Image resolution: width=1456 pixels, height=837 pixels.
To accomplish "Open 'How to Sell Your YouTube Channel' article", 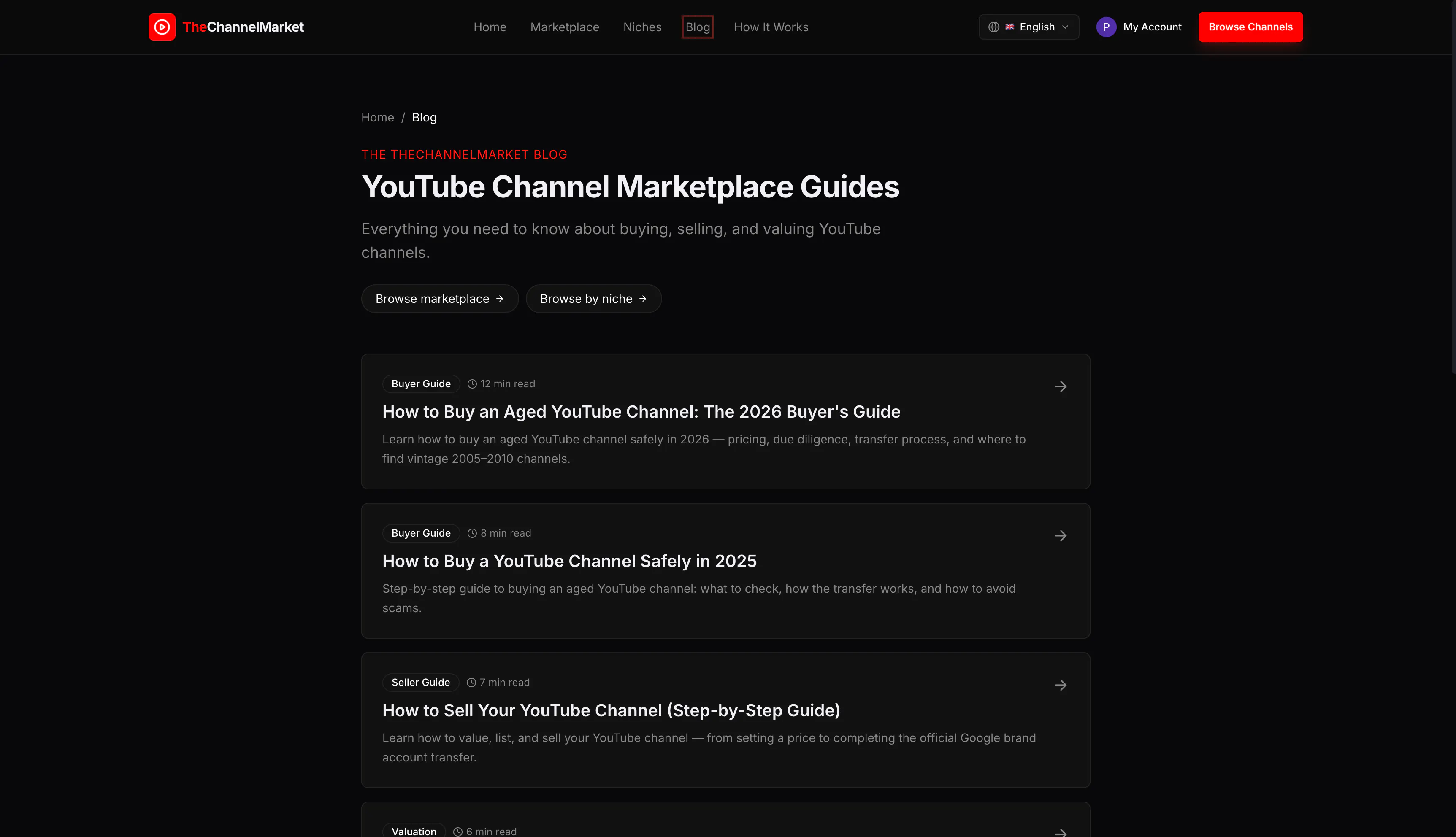I will coord(611,710).
